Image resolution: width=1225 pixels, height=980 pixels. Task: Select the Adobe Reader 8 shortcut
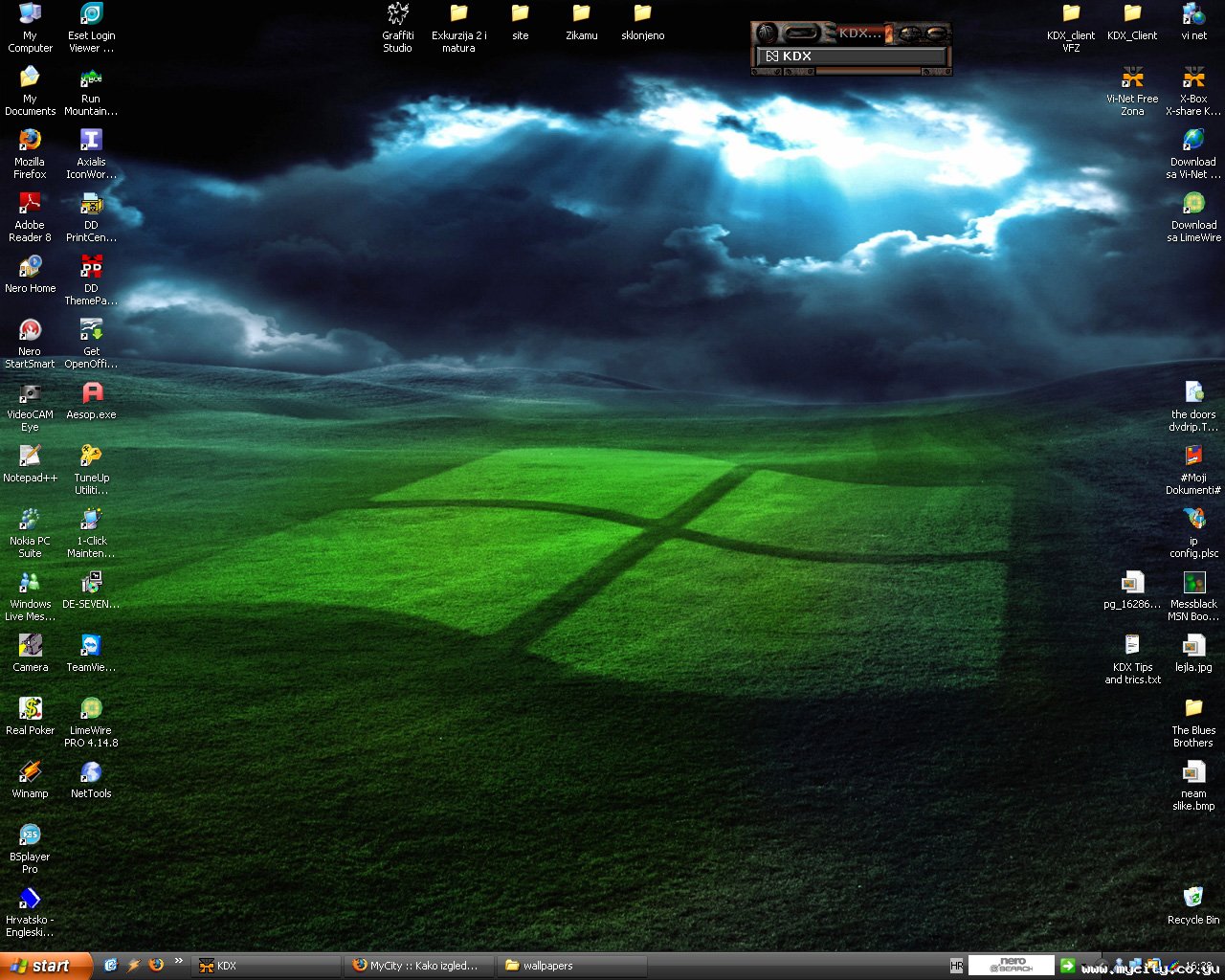[x=30, y=216]
